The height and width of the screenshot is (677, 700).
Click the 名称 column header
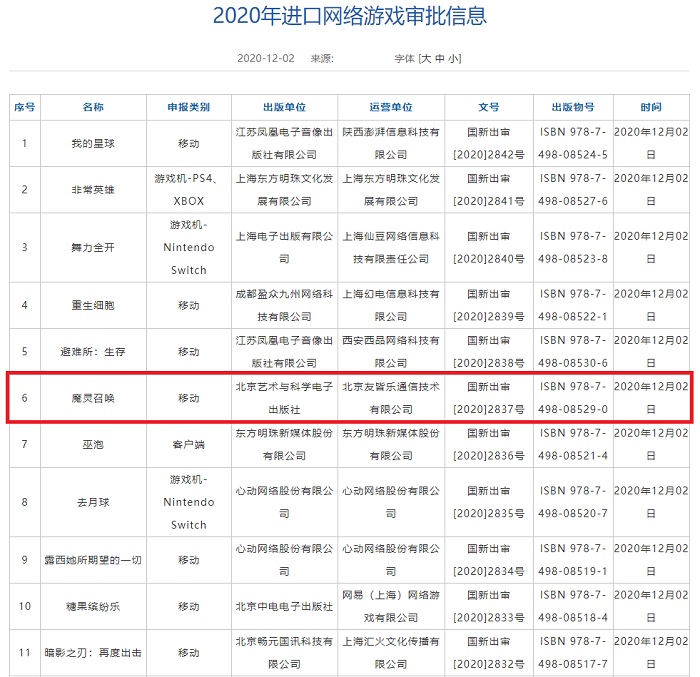93,107
